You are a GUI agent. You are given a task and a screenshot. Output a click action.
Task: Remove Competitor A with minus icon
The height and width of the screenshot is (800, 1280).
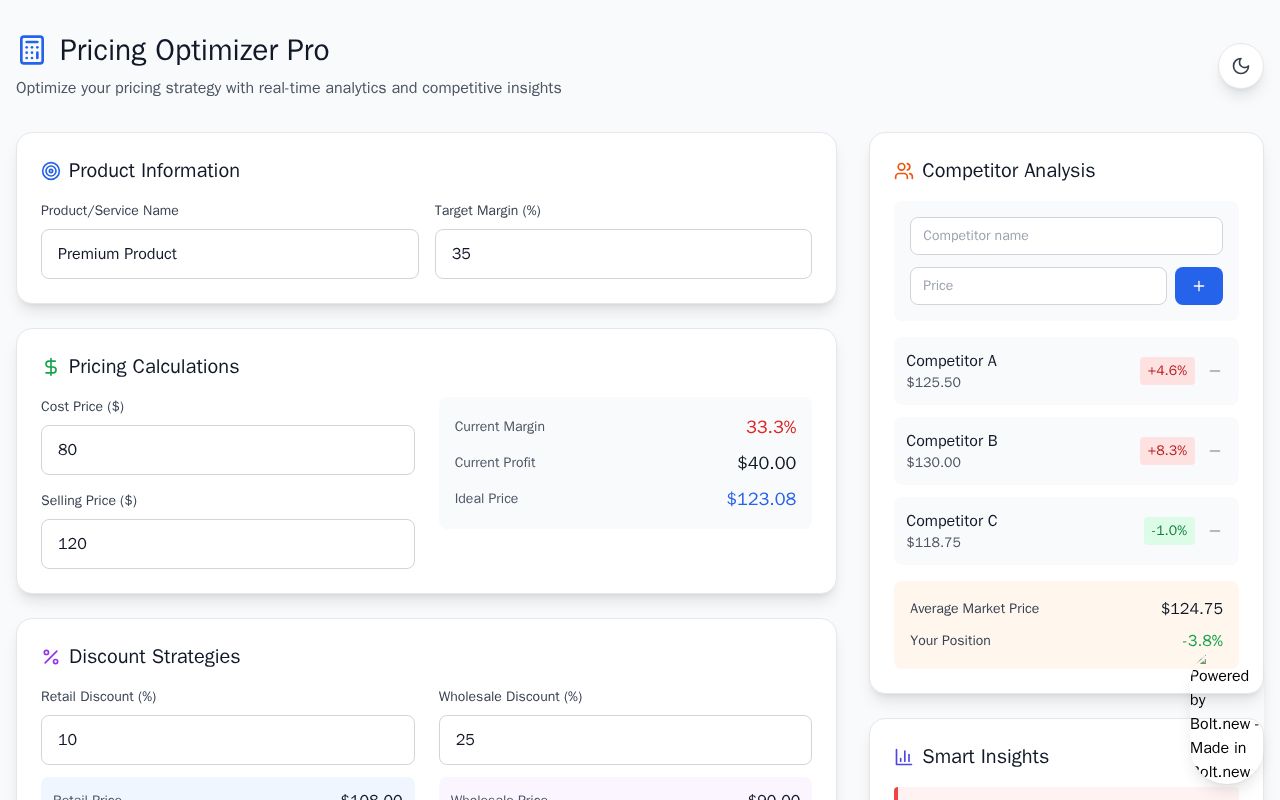point(1215,371)
